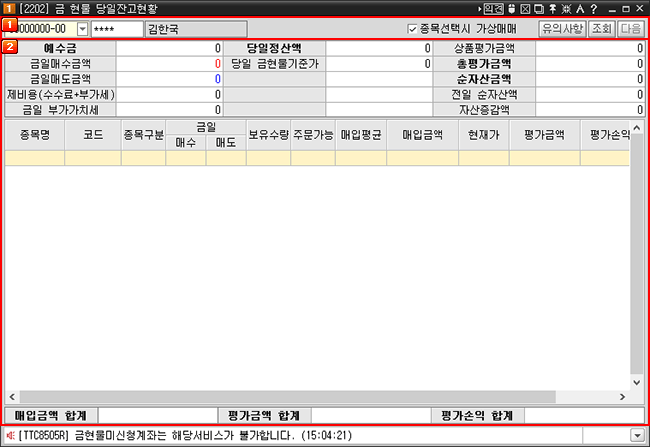
Task: Click the font size 'A' icon
Action: [x=578, y=9]
